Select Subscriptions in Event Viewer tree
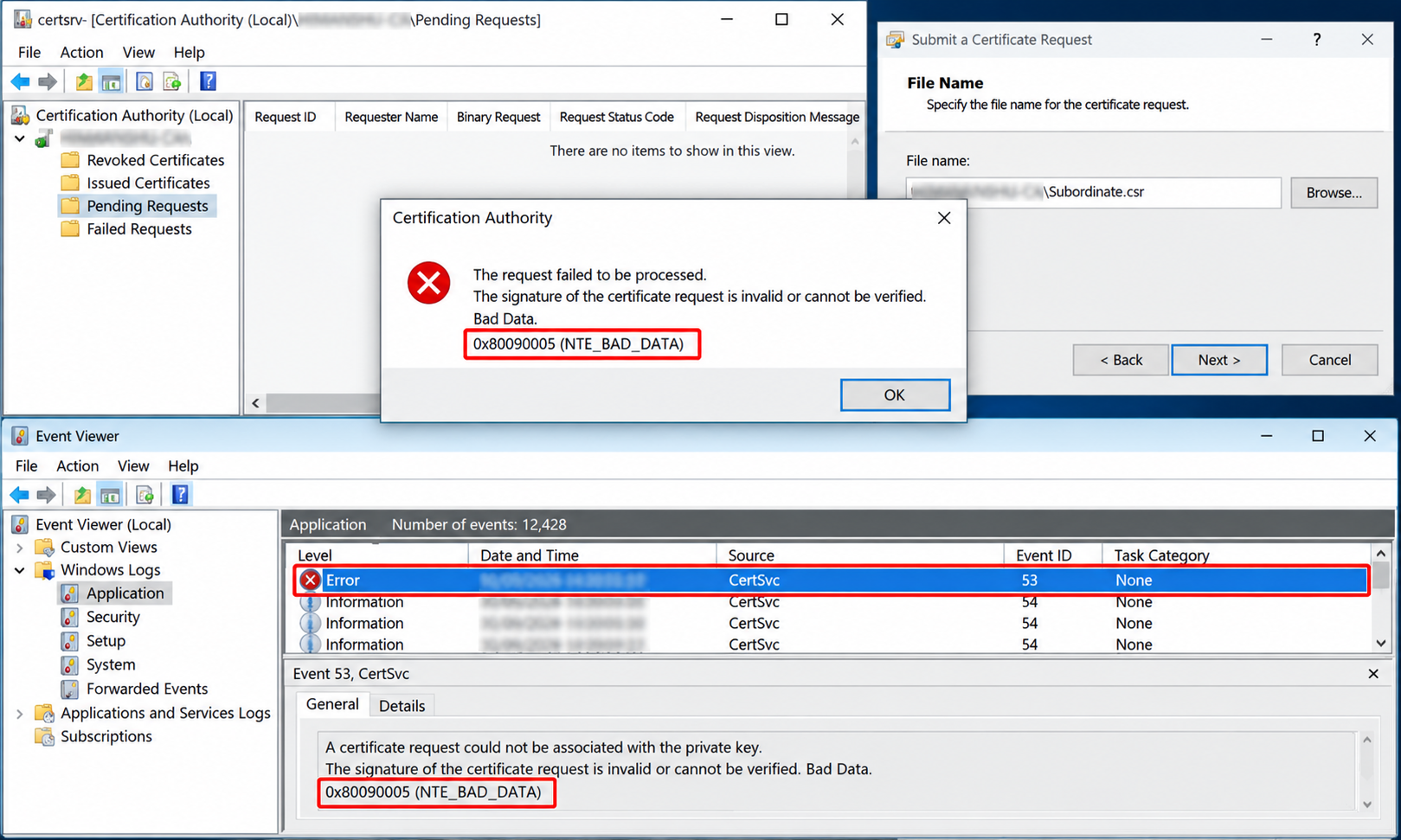This screenshot has height=840, width=1401. tap(93, 736)
